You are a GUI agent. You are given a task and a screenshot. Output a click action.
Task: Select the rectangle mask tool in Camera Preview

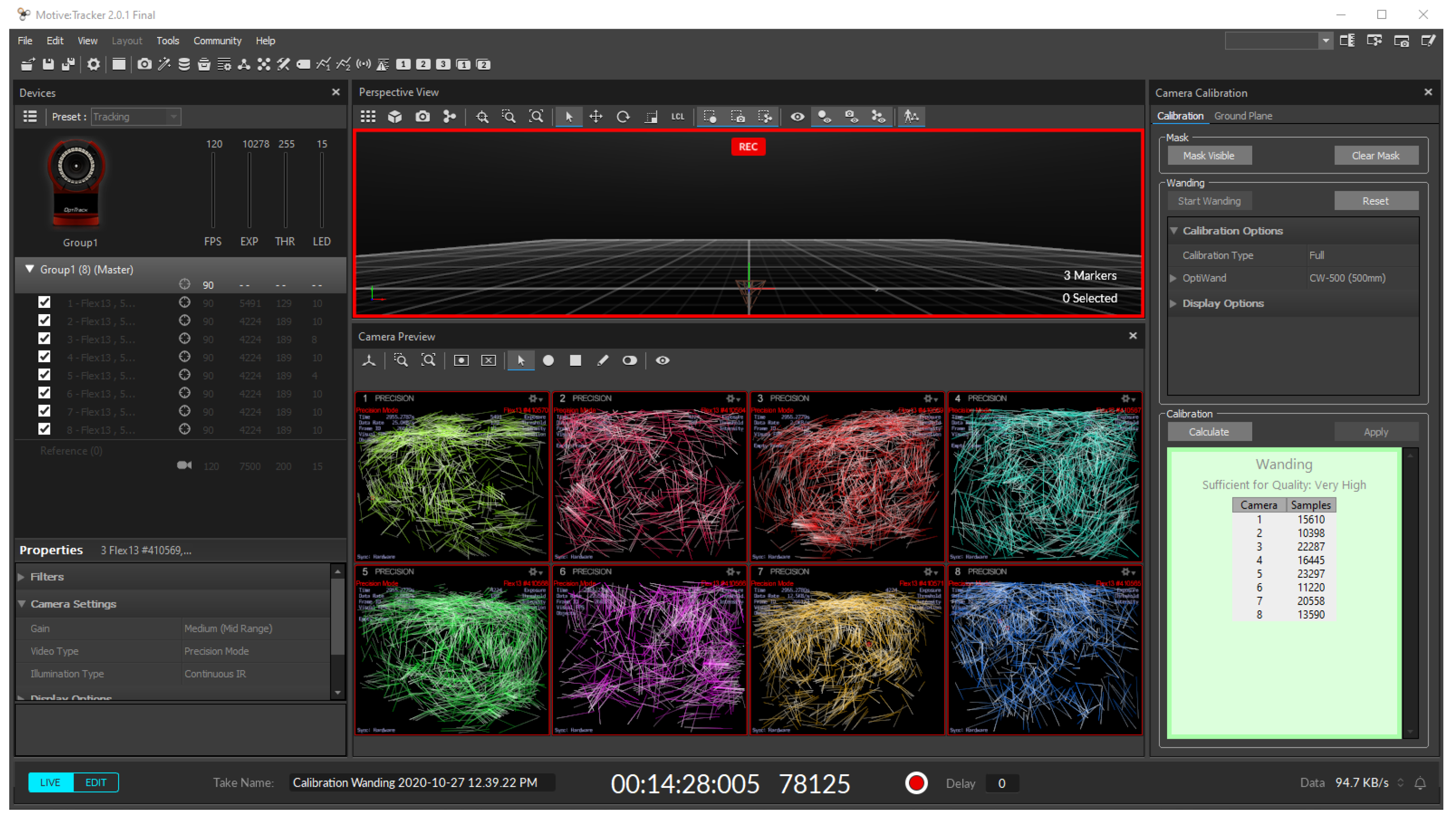[x=575, y=361]
